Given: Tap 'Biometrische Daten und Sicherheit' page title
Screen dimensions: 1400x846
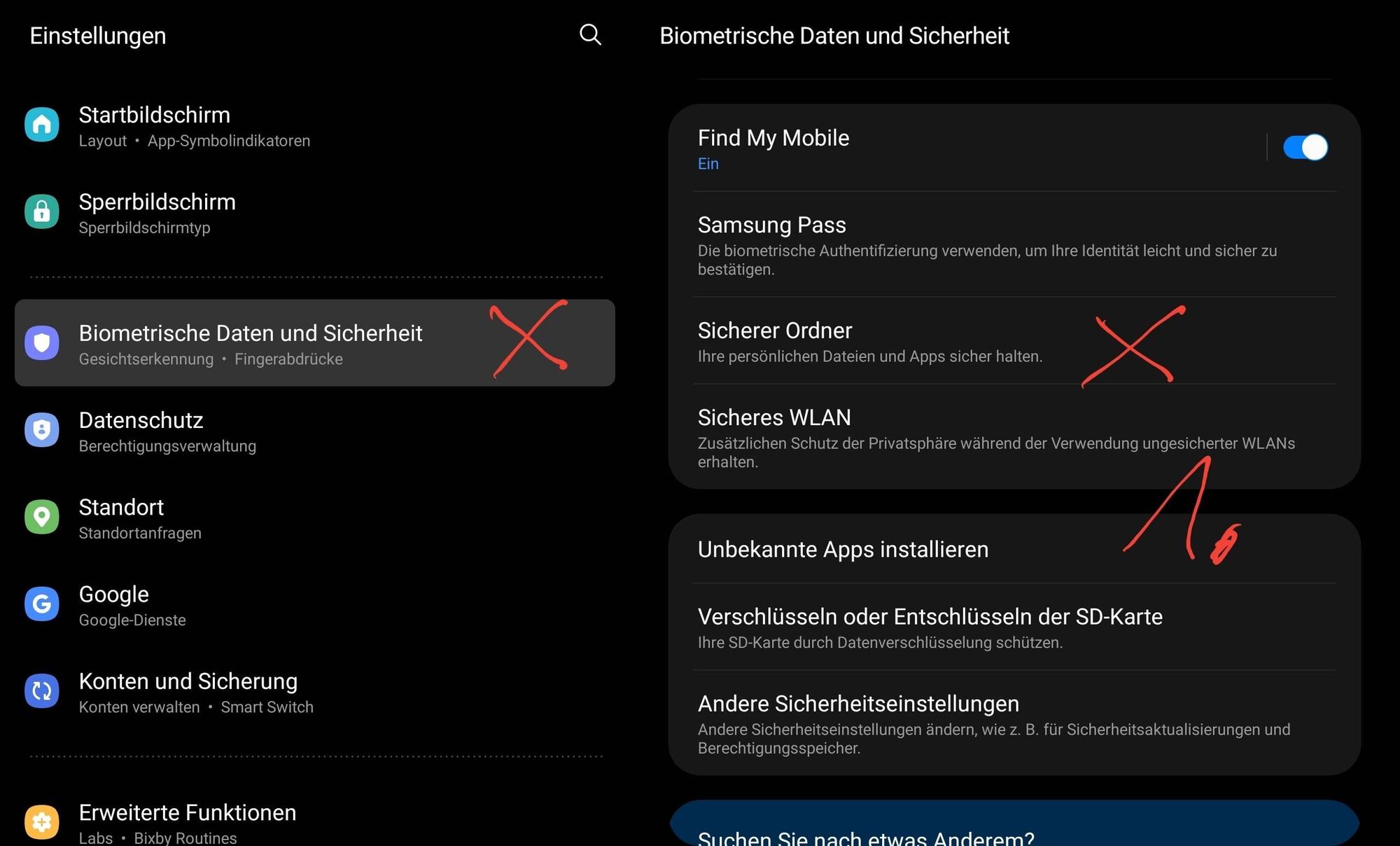Looking at the screenshot, I should 834,36.
